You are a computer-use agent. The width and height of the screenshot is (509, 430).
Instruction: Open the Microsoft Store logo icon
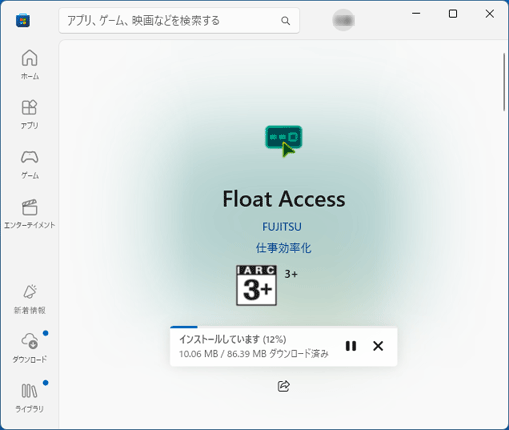tap(23, 20)
